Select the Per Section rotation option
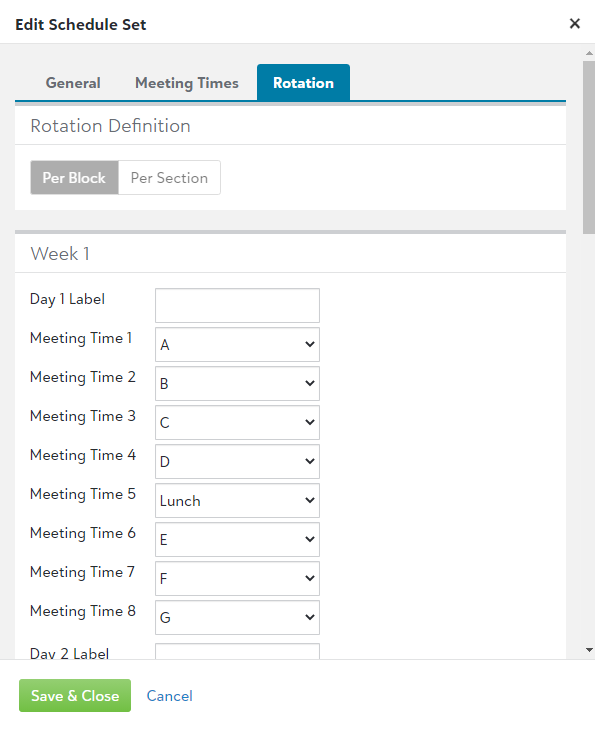Viewport: 595px width, 729px height. (x=169, y=178)
